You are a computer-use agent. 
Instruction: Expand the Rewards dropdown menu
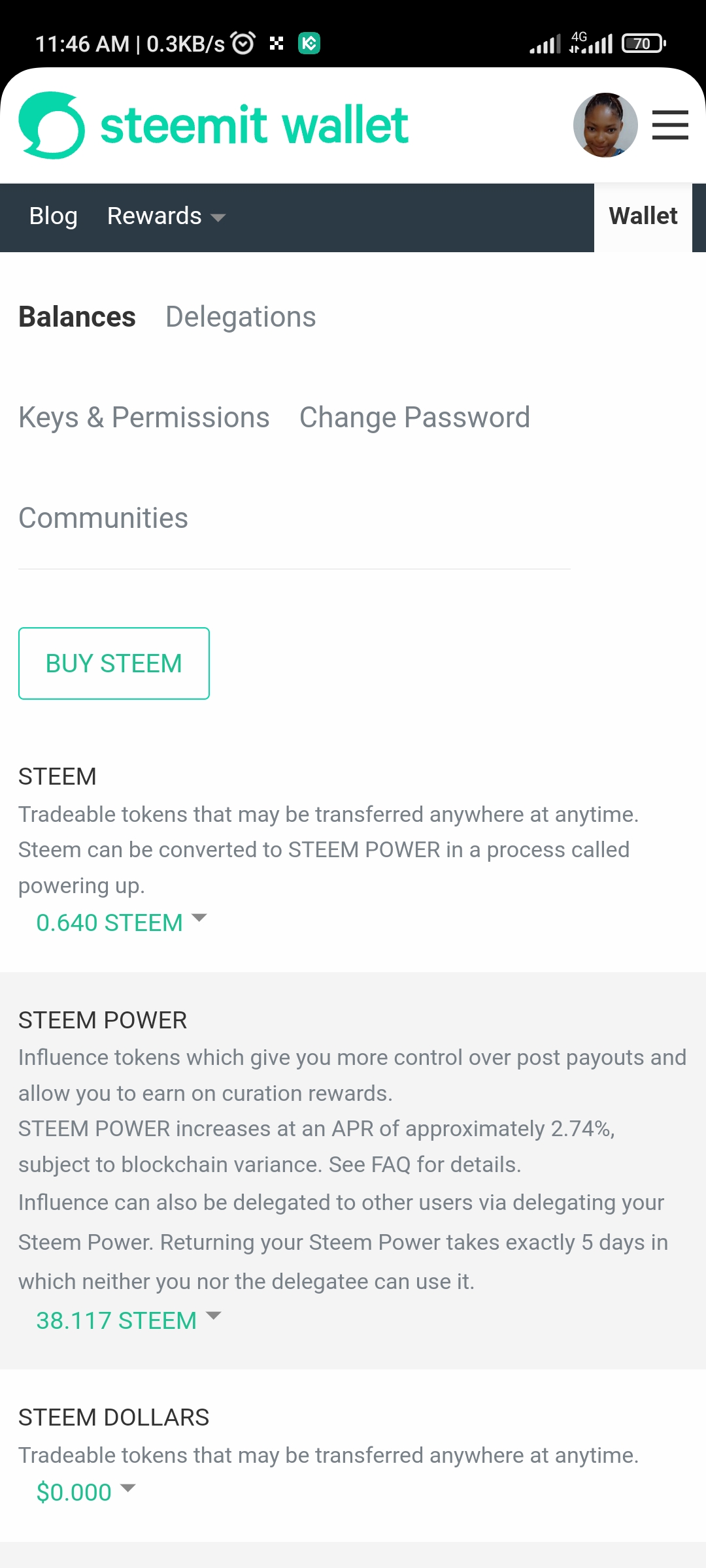[166, 216]
